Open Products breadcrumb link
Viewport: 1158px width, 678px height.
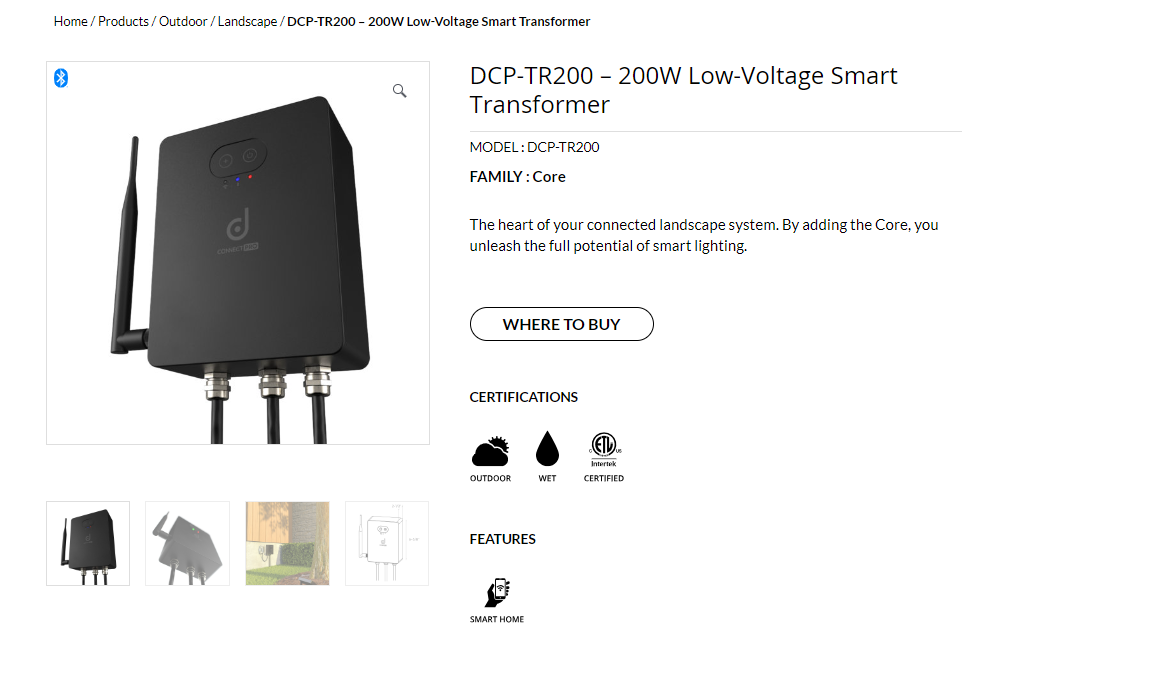(123, 21)
